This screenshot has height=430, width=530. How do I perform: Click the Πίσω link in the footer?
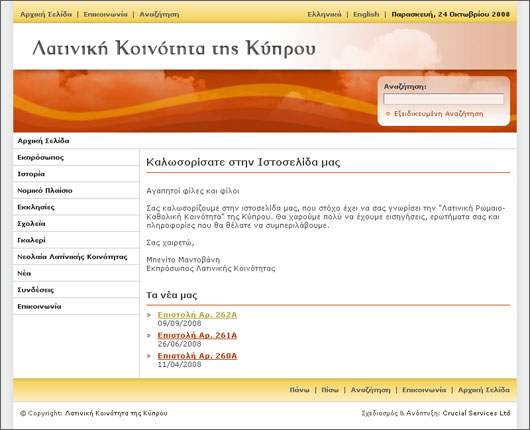tap(330, 390)
